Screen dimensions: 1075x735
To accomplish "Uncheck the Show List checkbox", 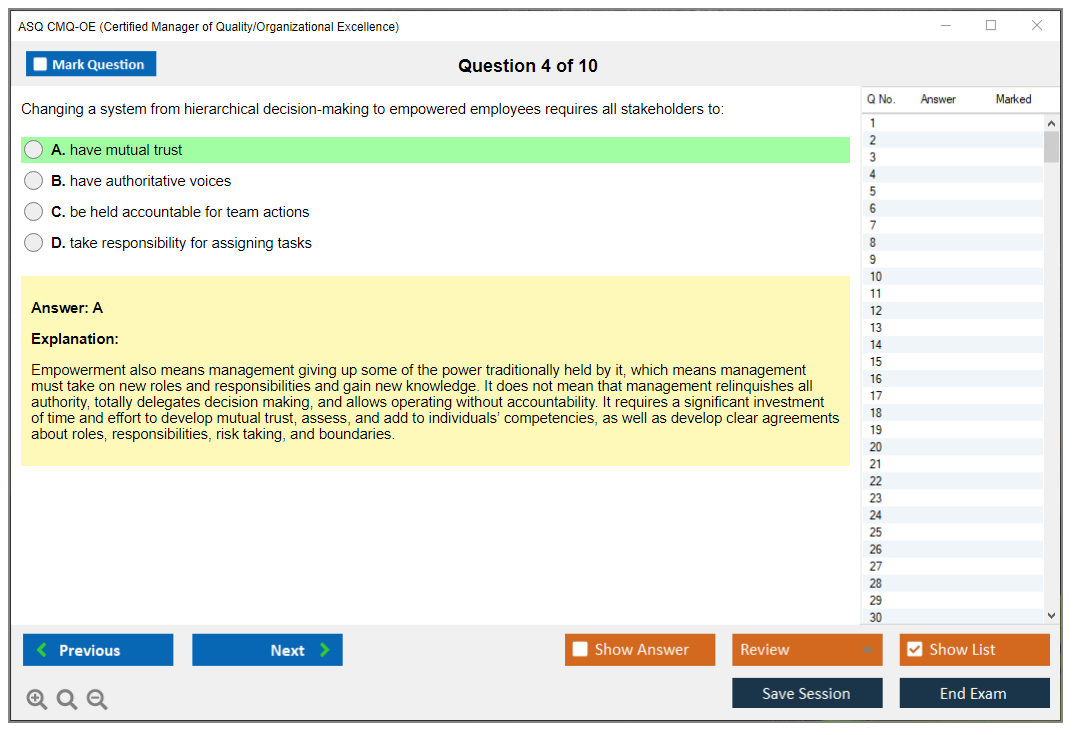I will 914,650.
